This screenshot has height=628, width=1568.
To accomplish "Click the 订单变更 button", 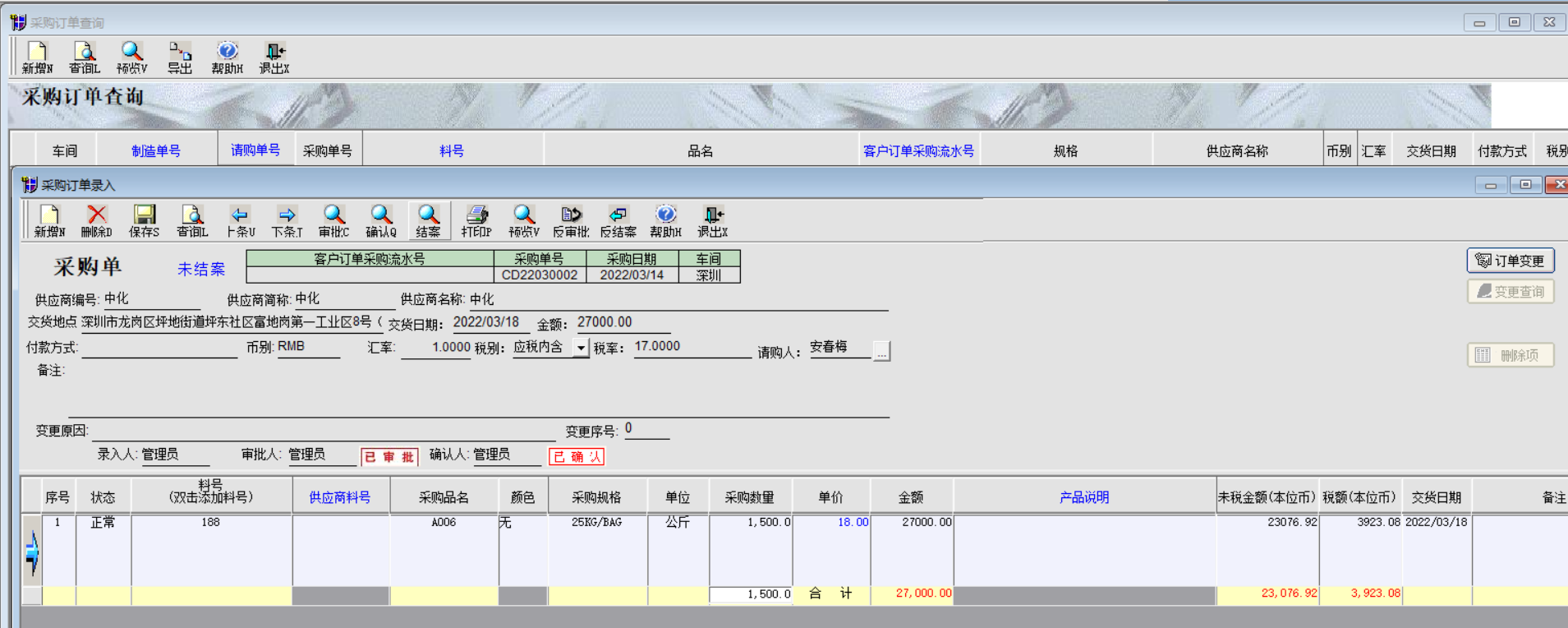I will [1510, 261].
